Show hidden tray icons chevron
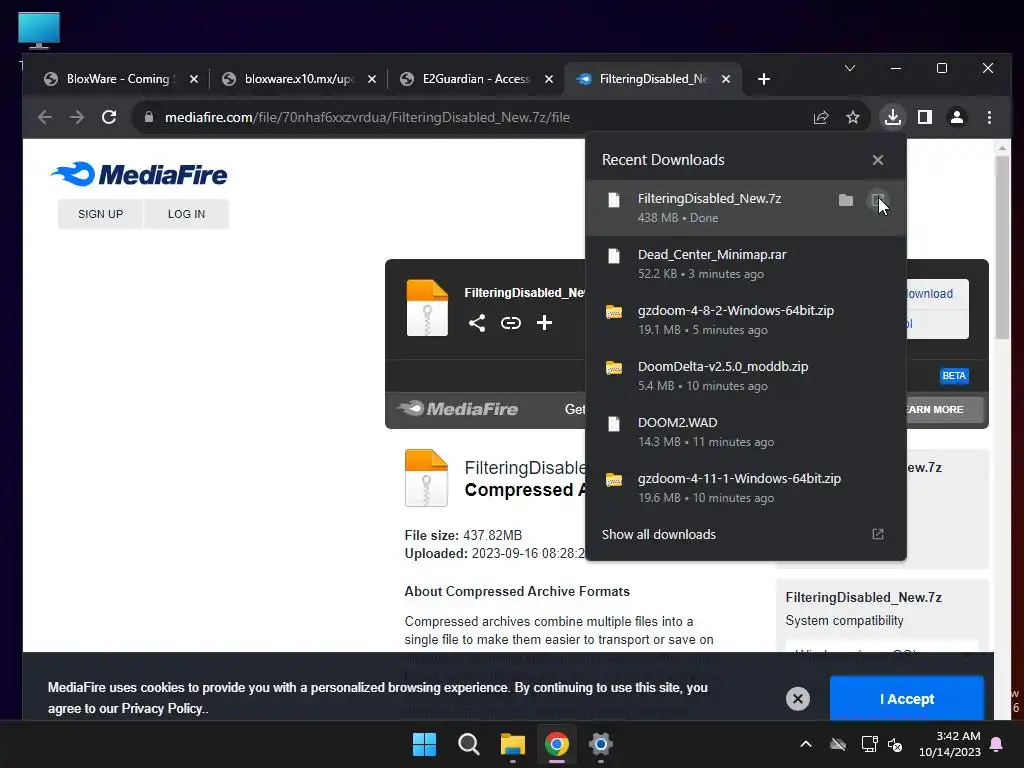This screenshot has width=1024, height=768. [x=806, y=744]
